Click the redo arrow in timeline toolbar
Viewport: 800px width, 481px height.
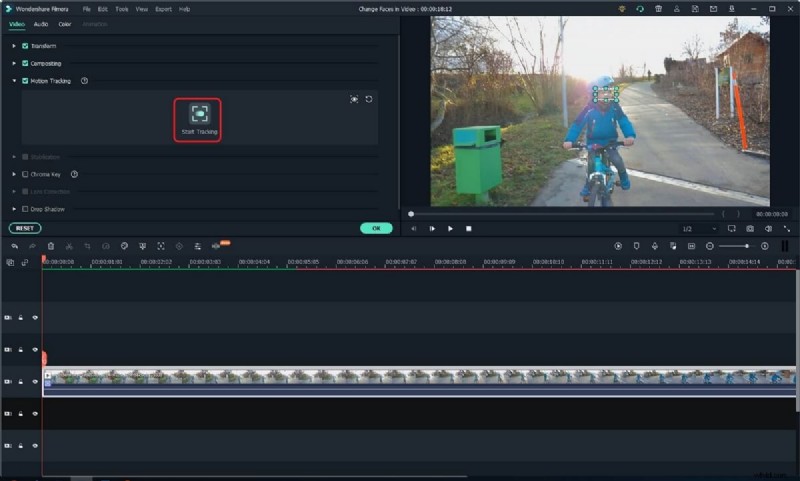click(32, 246)
